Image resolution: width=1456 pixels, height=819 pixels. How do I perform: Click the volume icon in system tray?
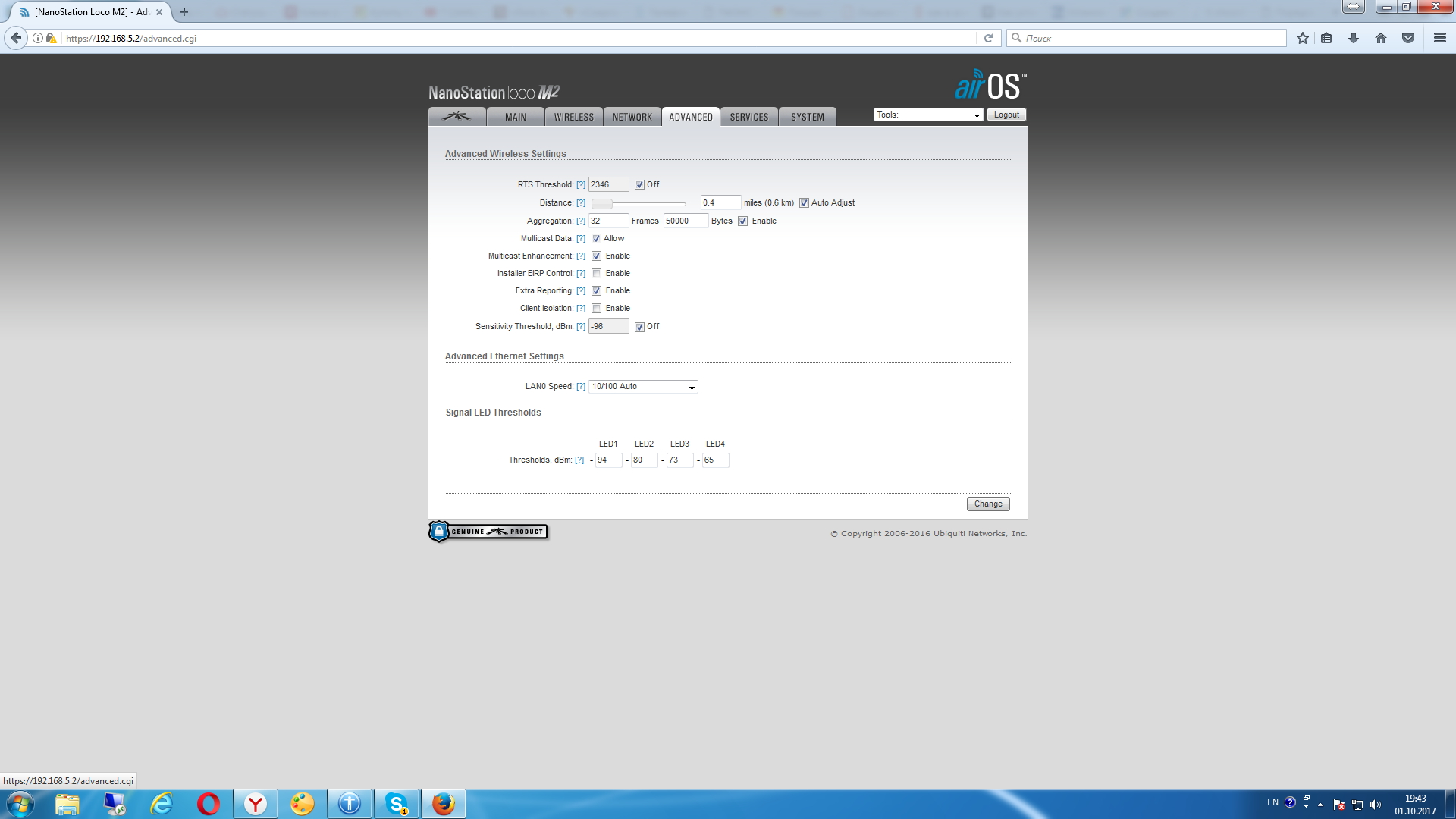point(1376,805)
